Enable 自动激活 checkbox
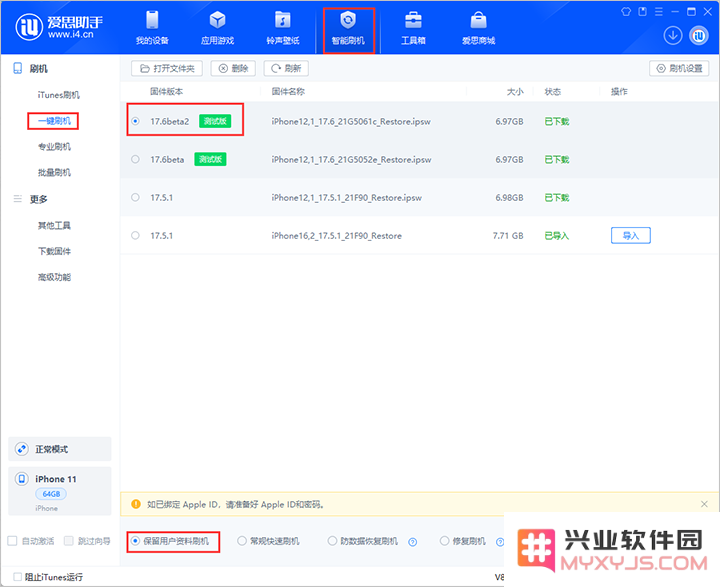The height and width of the screenshot is (587, 720). (x=12, y=541)
